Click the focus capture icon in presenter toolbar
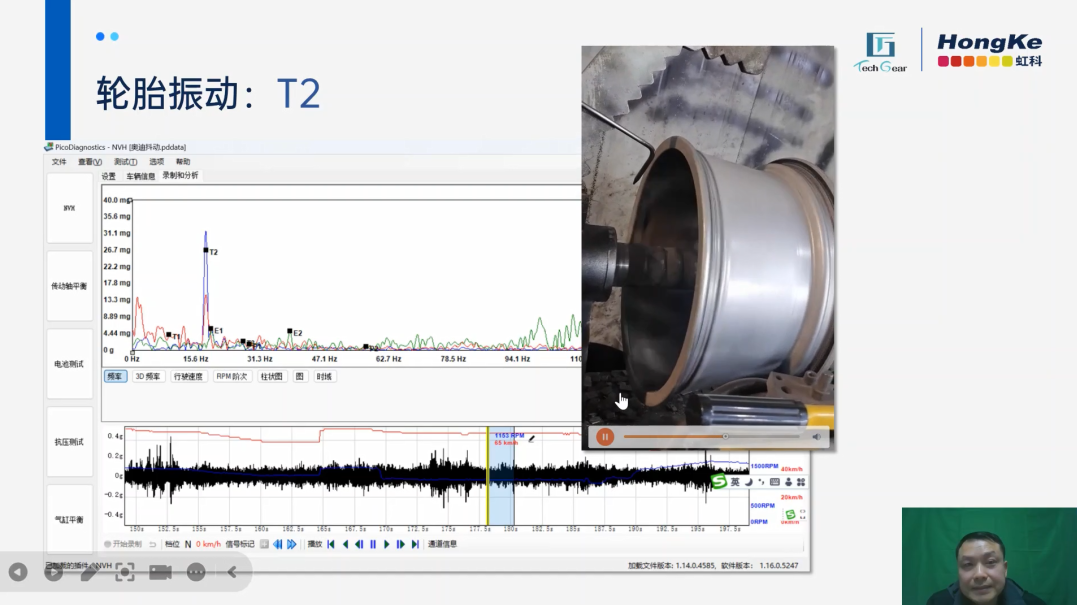Viewport: 1077px width, 605px height. [125, 572]
